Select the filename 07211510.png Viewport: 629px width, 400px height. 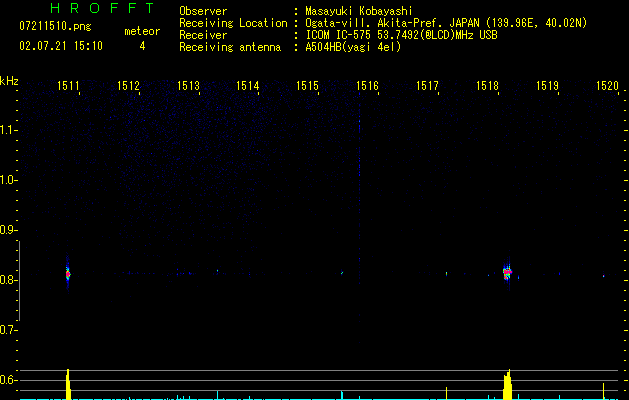55,27
